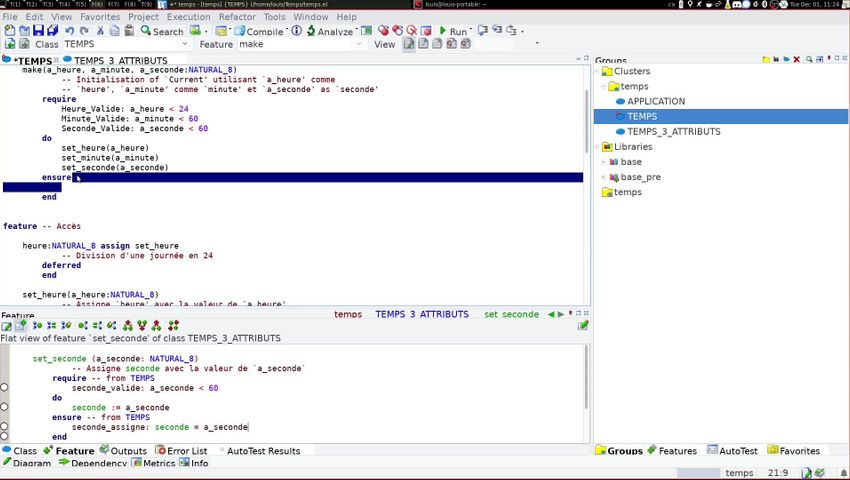The width and height of the screenshot is (850, 480).
Task: Collapse the temps cluster in Groups tree
Action: click(603, 86)
